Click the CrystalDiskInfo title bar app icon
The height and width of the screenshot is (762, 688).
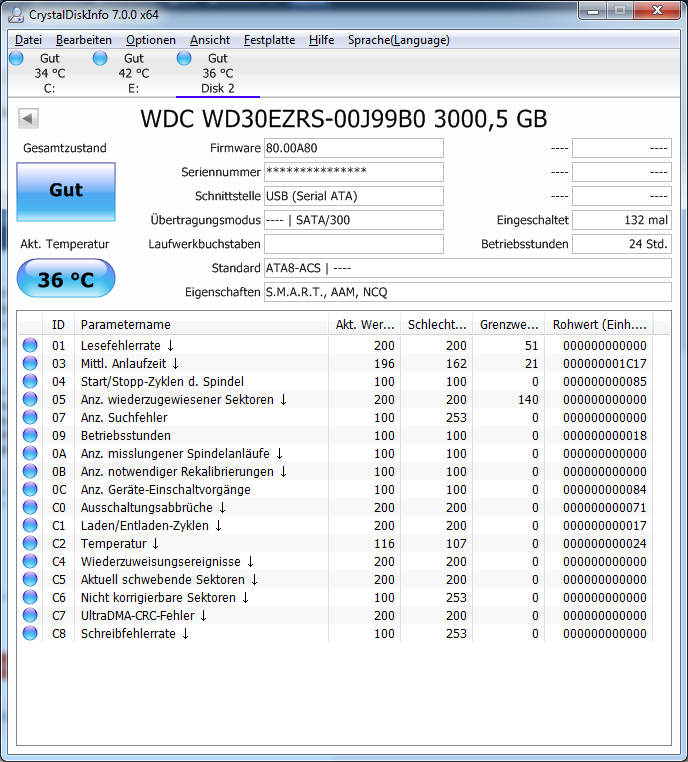click(x=16, y=15)
